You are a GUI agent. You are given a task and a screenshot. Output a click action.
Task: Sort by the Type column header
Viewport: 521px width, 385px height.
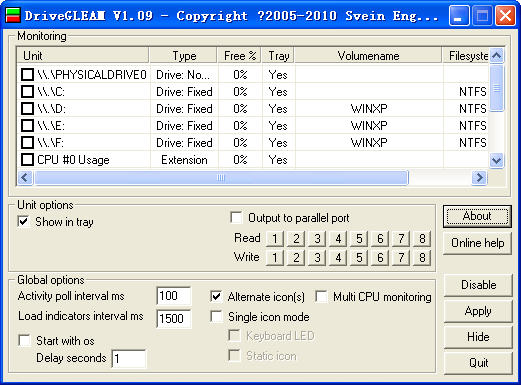(184, 55)
